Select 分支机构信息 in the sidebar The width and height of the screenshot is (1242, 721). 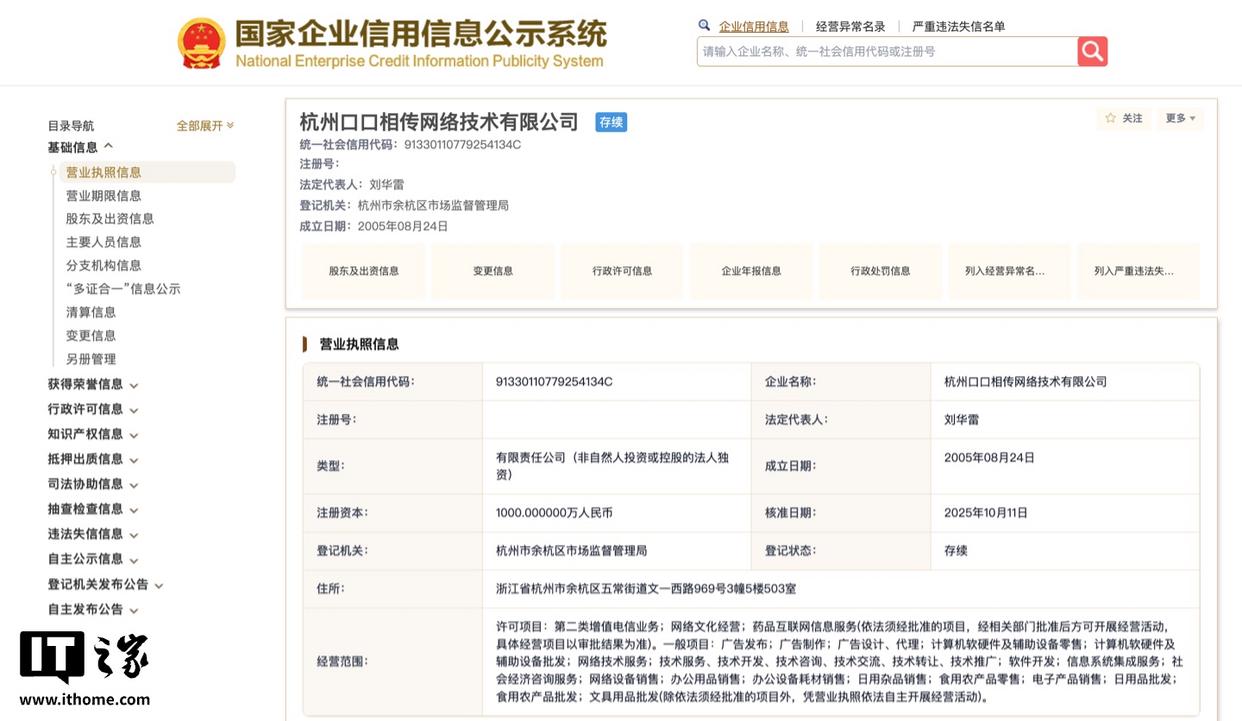104,265
